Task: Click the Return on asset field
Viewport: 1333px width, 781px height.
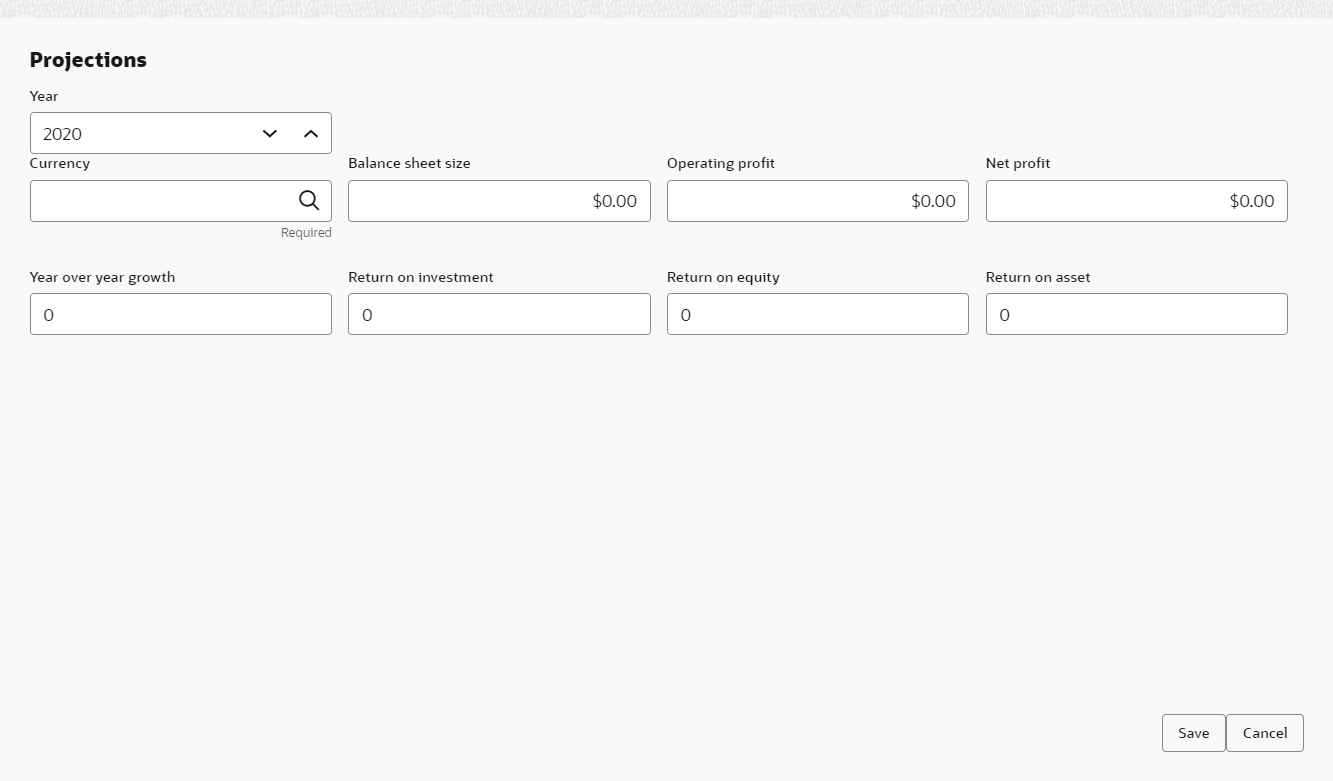Action: click(x=1136, y=314)
